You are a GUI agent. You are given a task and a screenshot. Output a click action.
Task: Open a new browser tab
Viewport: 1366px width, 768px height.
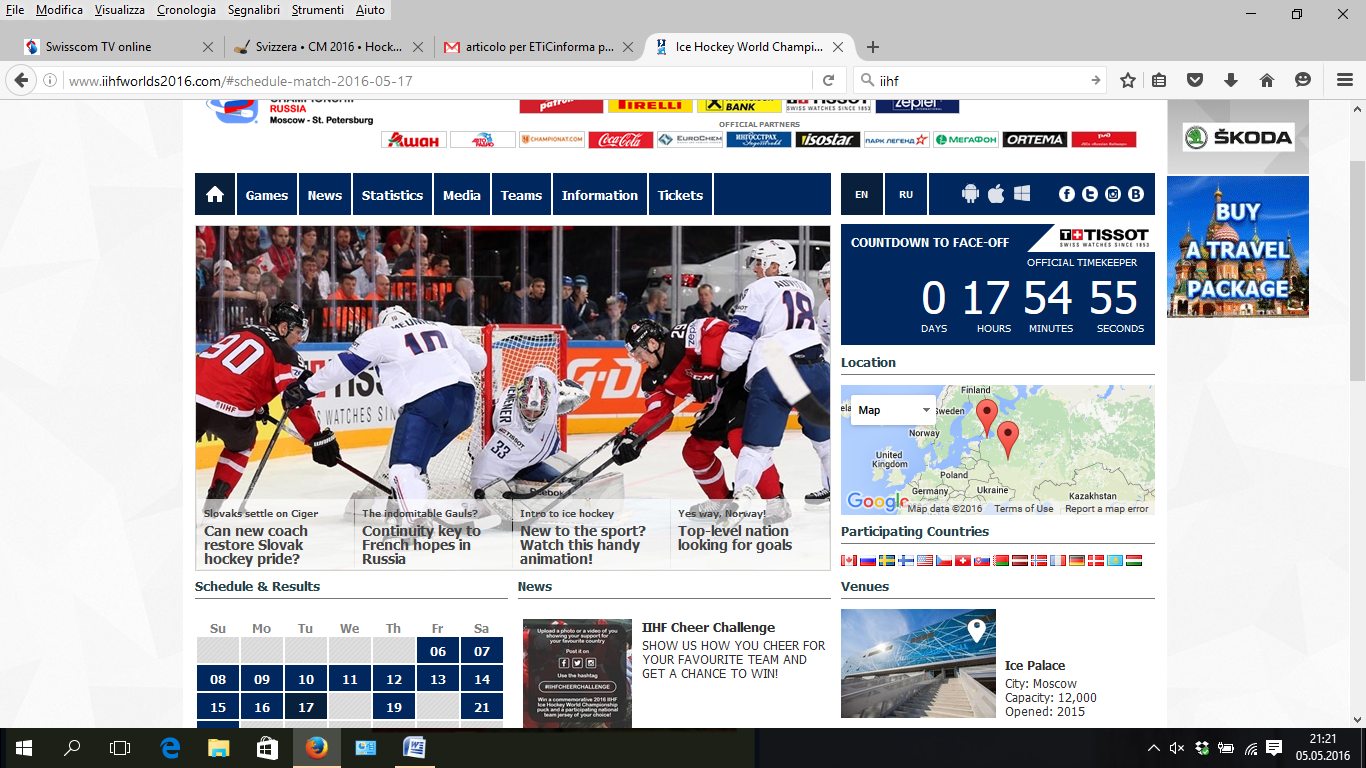tap(873, 47)
